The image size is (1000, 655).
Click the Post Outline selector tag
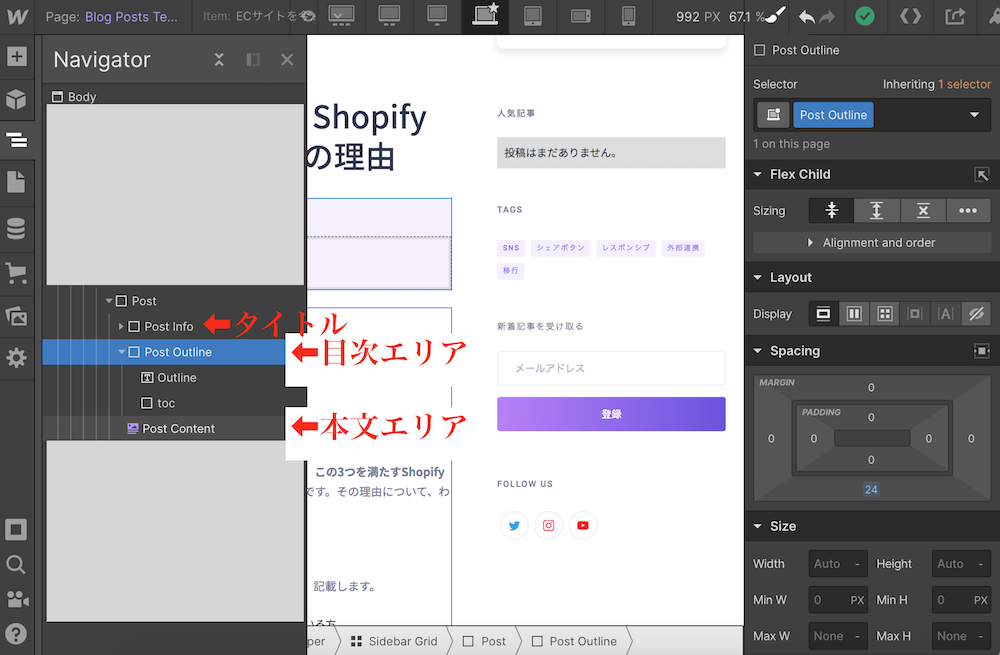coord(833,115)
